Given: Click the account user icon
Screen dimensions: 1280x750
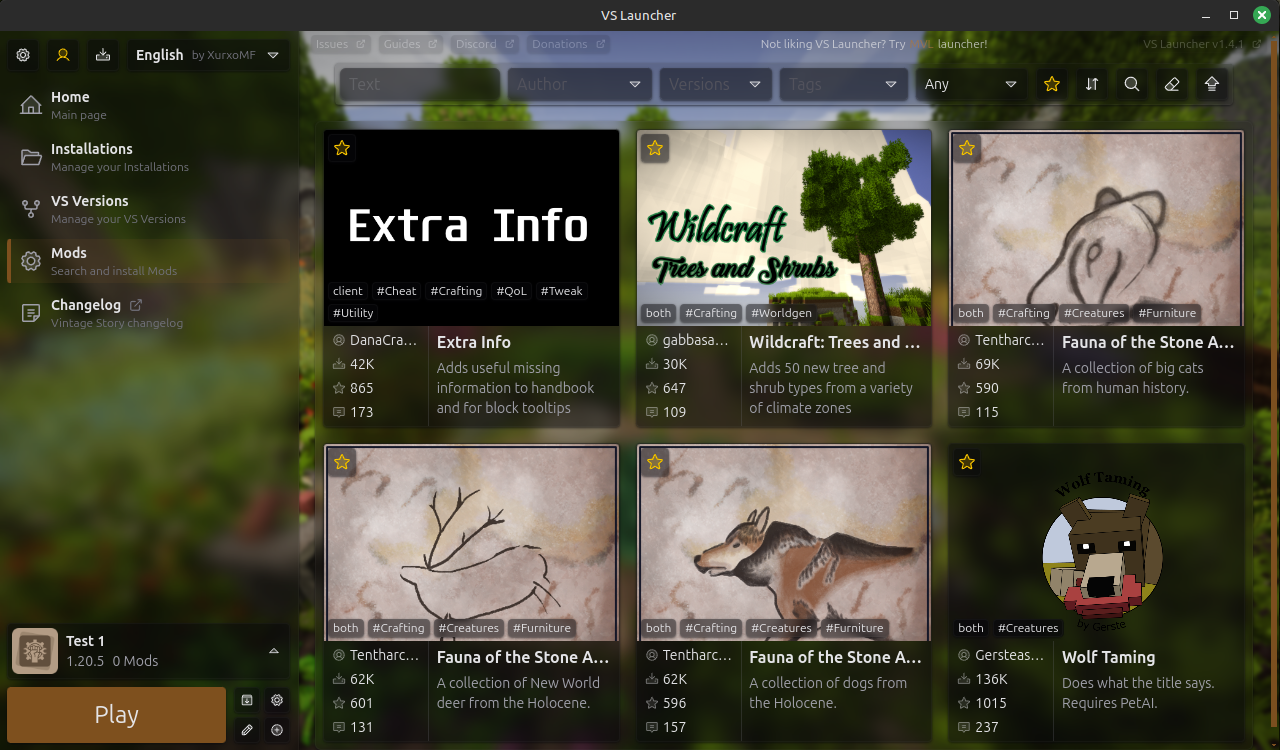Looking at the screenshot, I should 63,55.
